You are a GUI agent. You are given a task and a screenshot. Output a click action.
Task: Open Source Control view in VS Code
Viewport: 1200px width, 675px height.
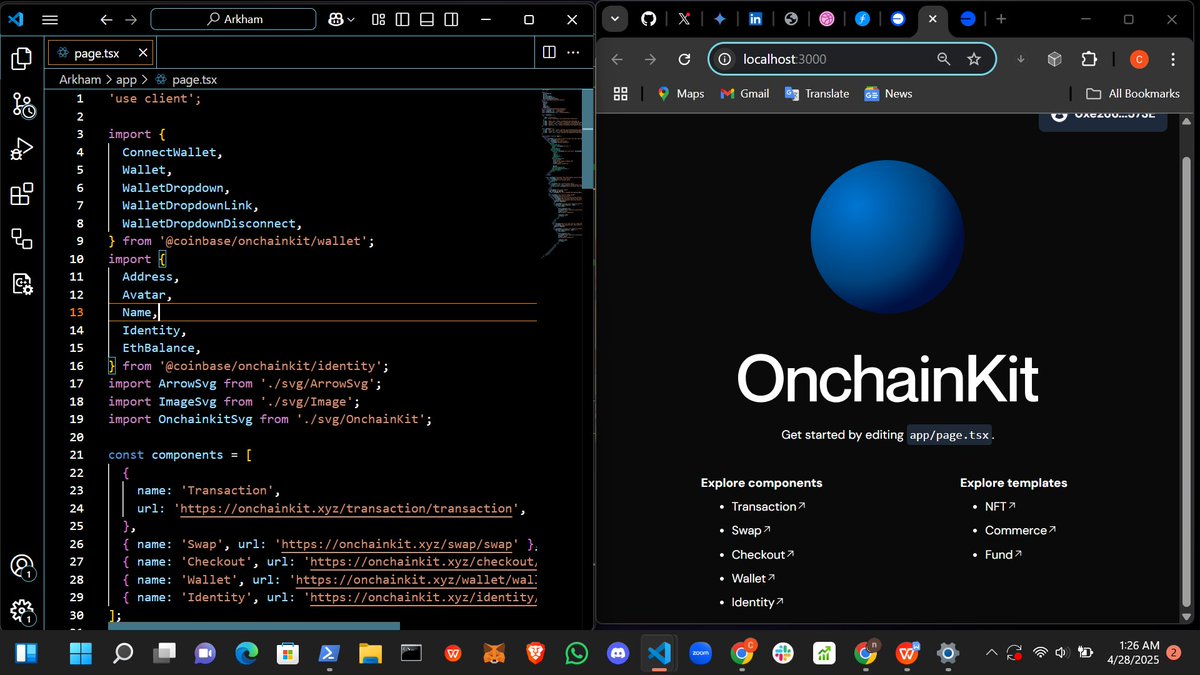(22, 104)
